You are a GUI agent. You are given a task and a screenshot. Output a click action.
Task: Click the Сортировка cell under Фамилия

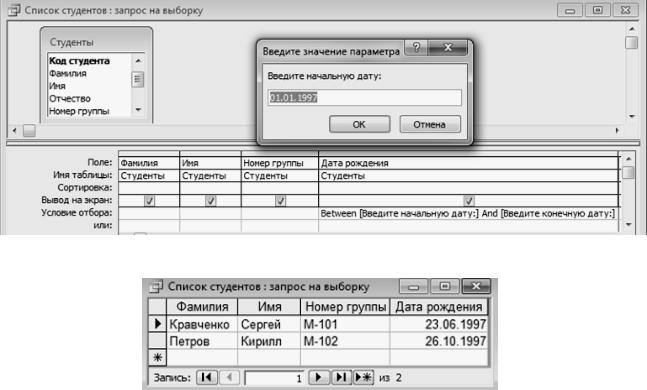tap(149, 188)
